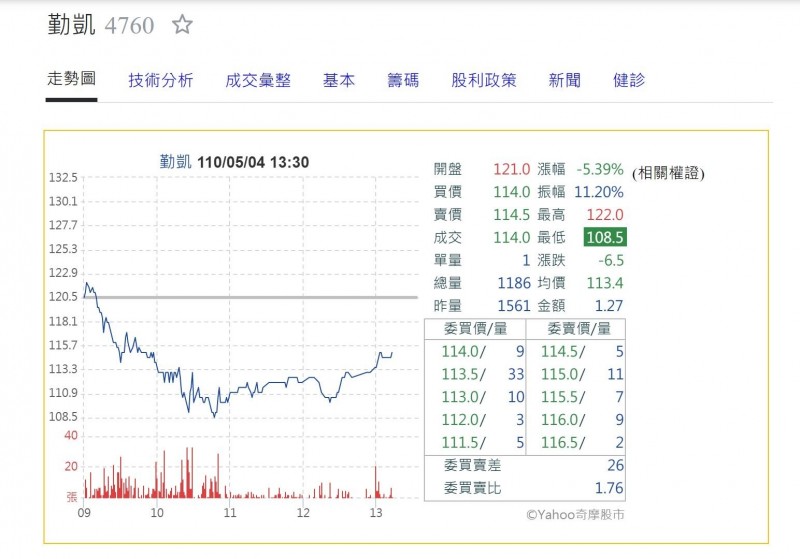This screenshot has width=800, height=559.
Task: Click the 勤凱 stock name heading
Action: (x=70, y=25)
